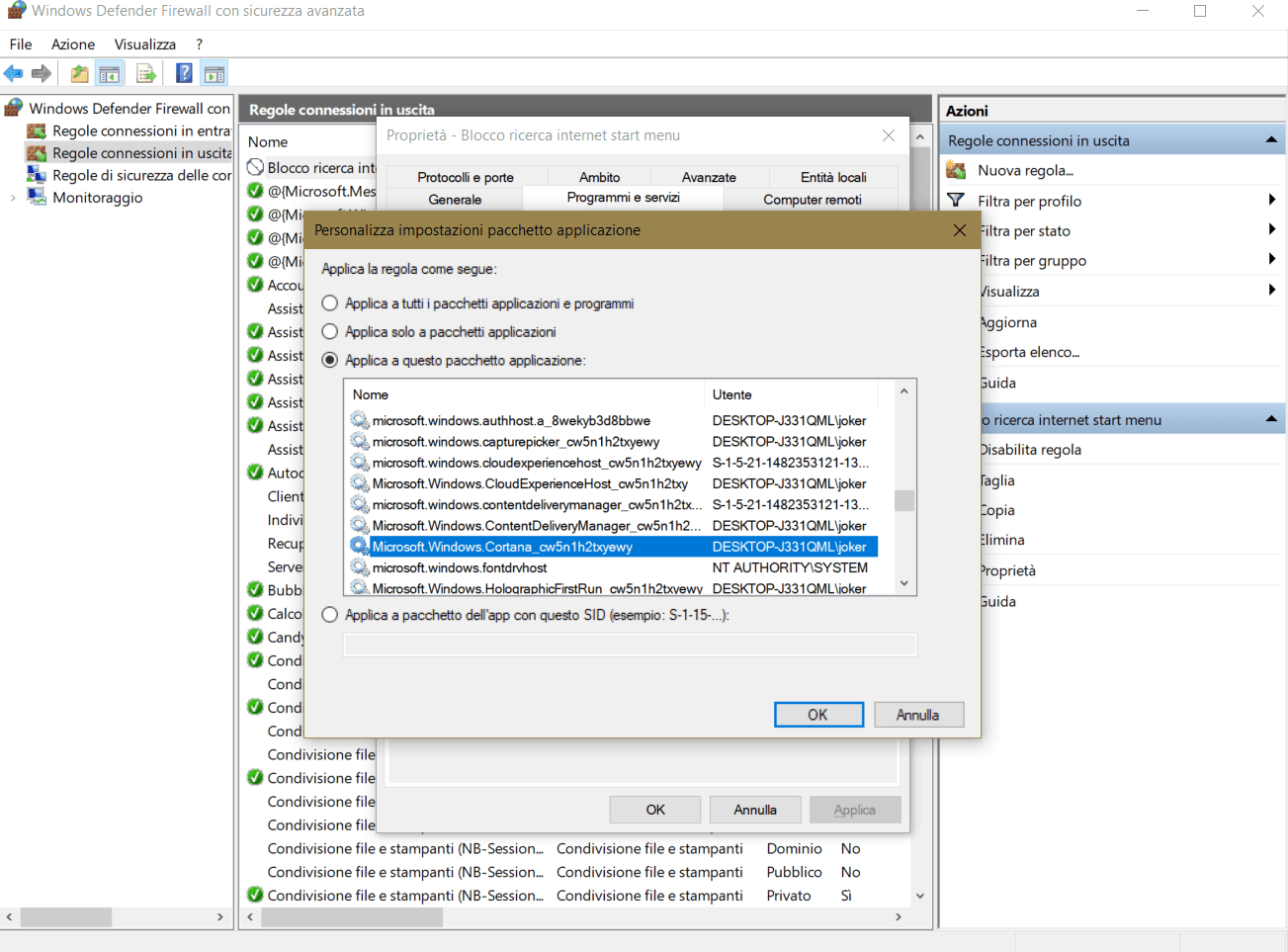Select microsoft.windows.fontdrvhost in package list
Image resolution: width=1288 pixels, height=952 pixels.
(460, 568)
